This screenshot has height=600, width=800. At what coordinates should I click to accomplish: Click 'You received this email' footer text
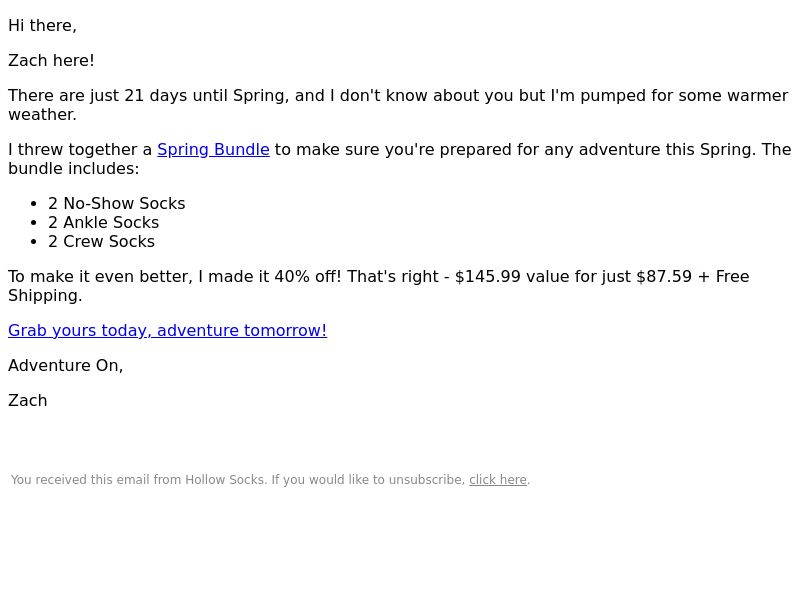coord(80,480)
